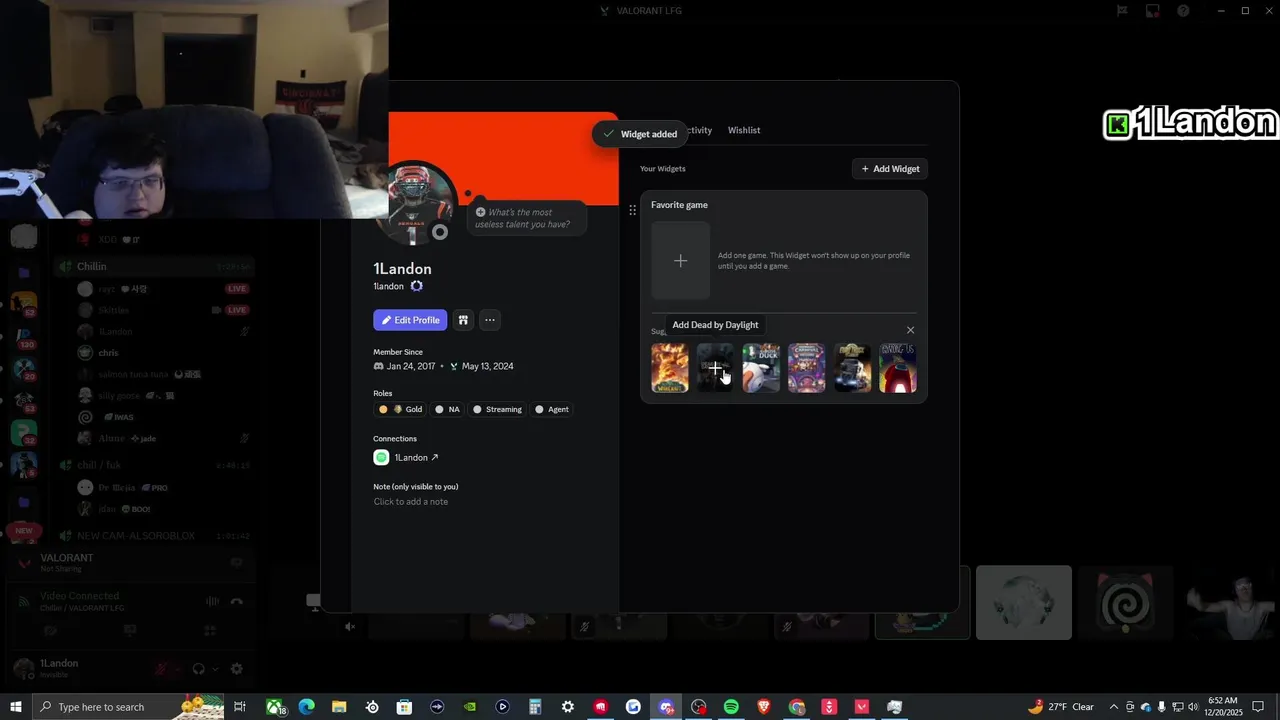This screenshot has height=720, width=1280.
Task: Add Among Us from suggested games
Action: pos(898,368)
